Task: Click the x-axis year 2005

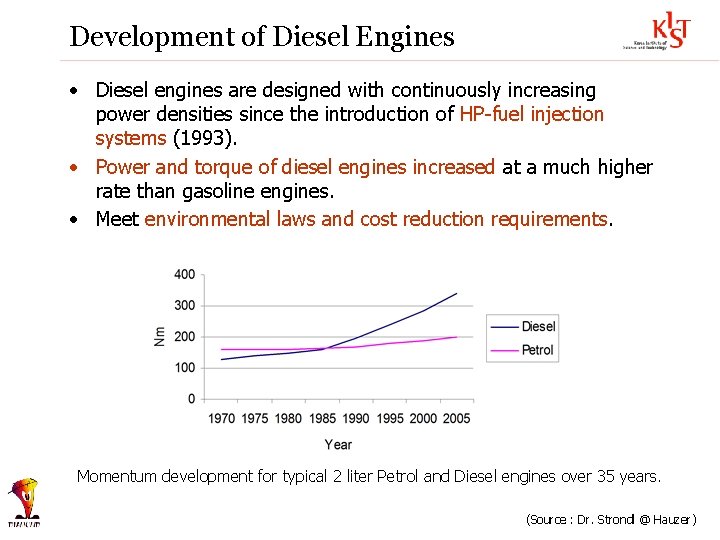Action: pos(456,419)
